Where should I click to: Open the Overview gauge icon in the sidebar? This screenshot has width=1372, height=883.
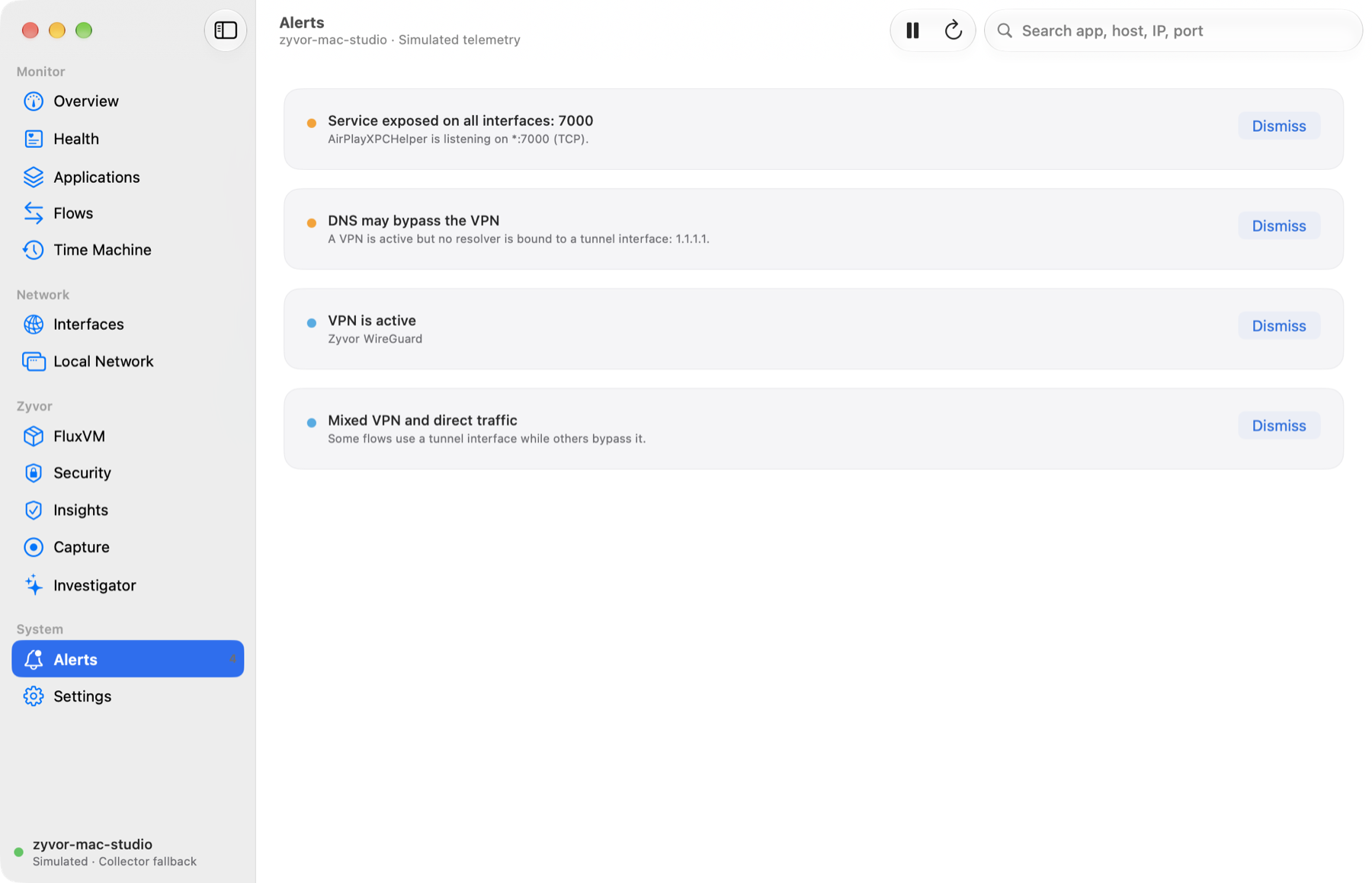coord(34,101)
